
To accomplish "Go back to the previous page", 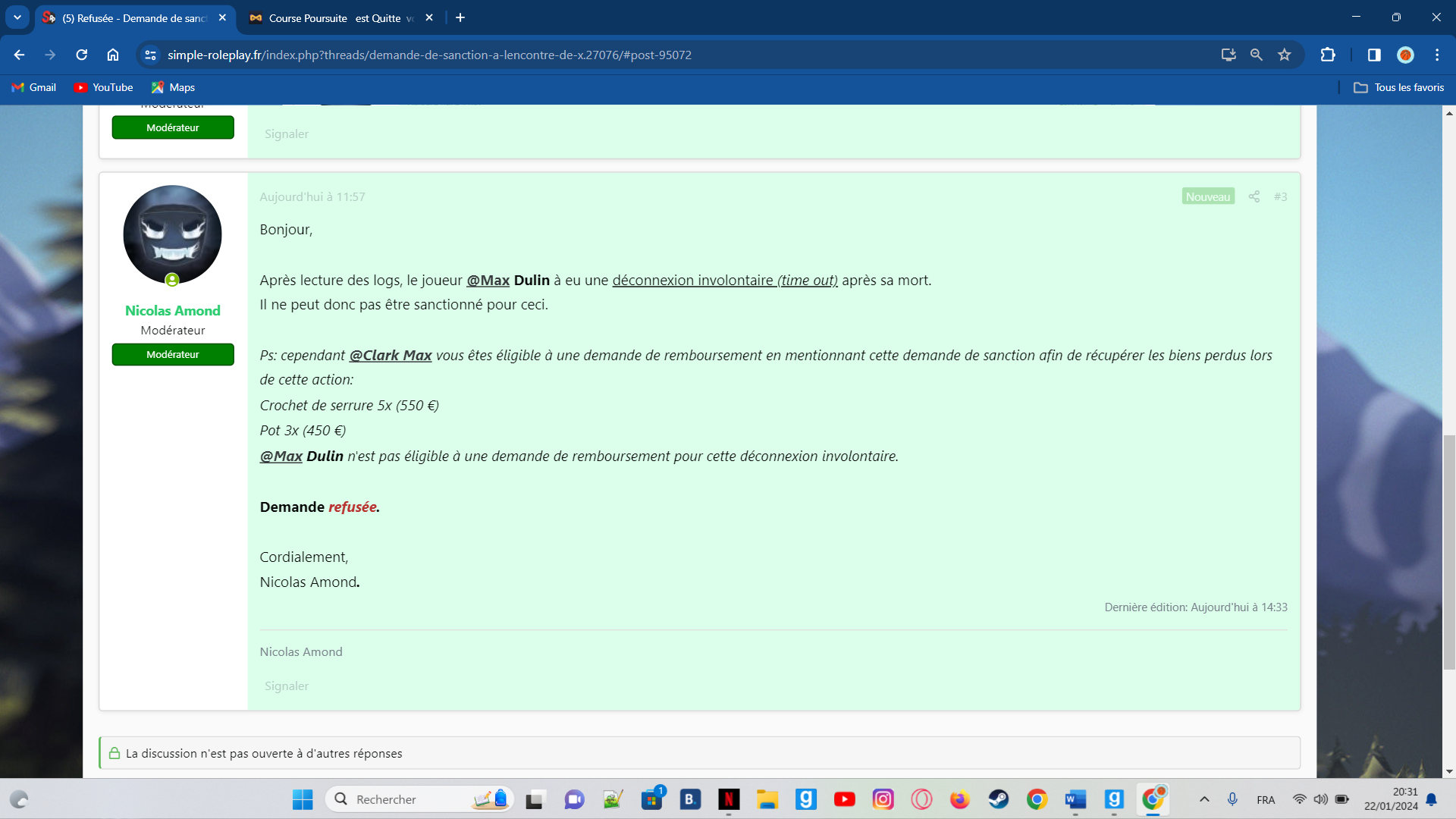I will [20, 55].
